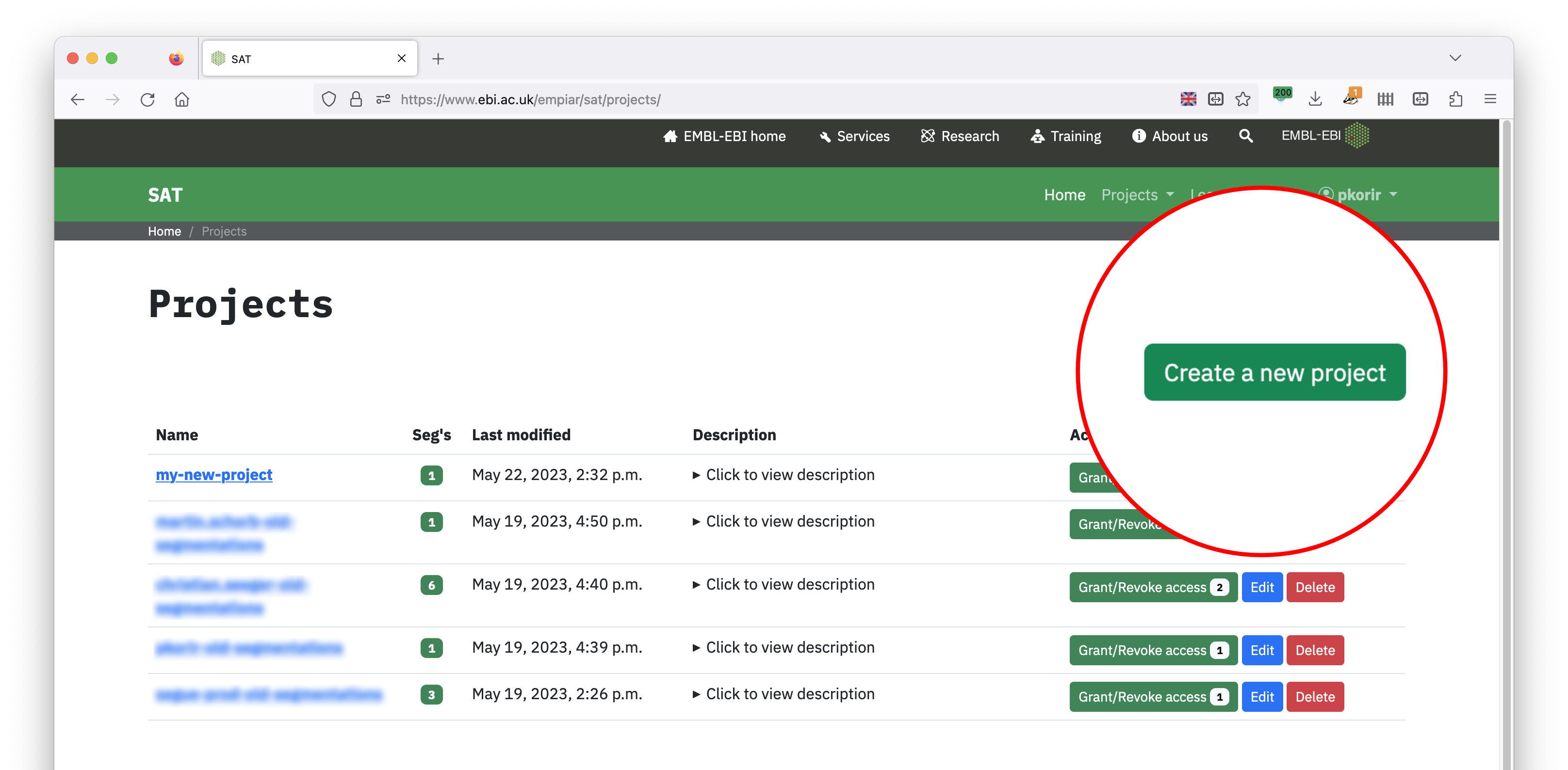Open the Firefox hamburger menu
Viewport: 1568px width, 770px height.
tap(1491, 98)
